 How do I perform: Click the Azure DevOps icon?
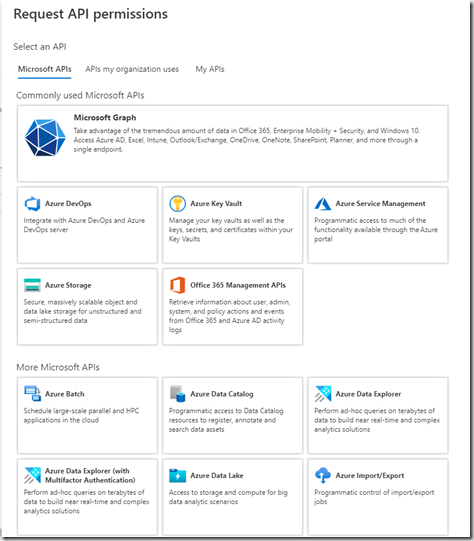32,204
